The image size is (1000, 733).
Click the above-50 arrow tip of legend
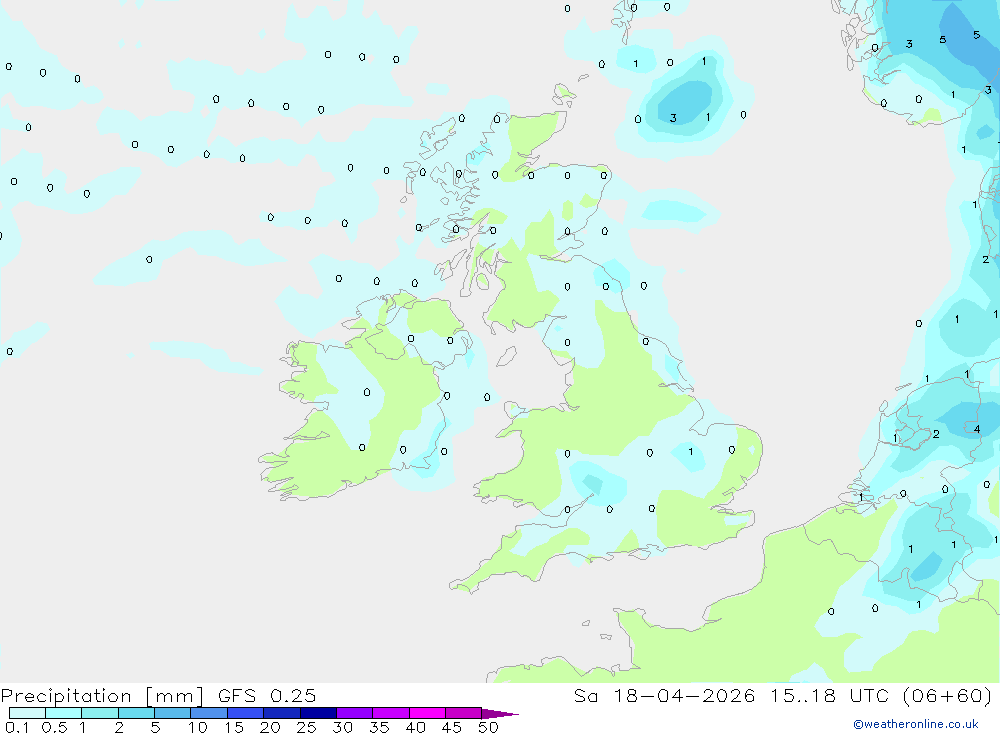[x=499, y=713]
